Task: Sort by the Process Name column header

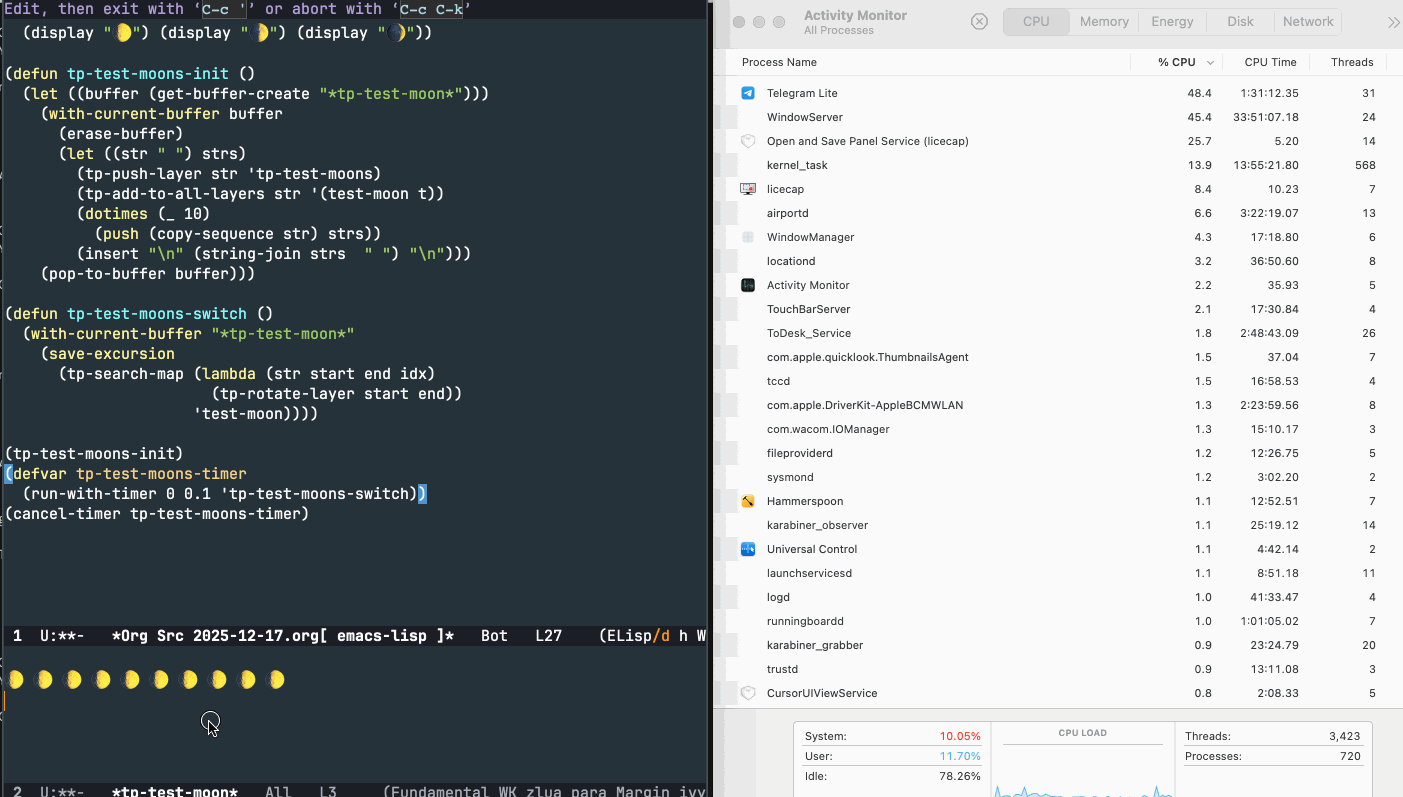Action: [x=779, y=62]
